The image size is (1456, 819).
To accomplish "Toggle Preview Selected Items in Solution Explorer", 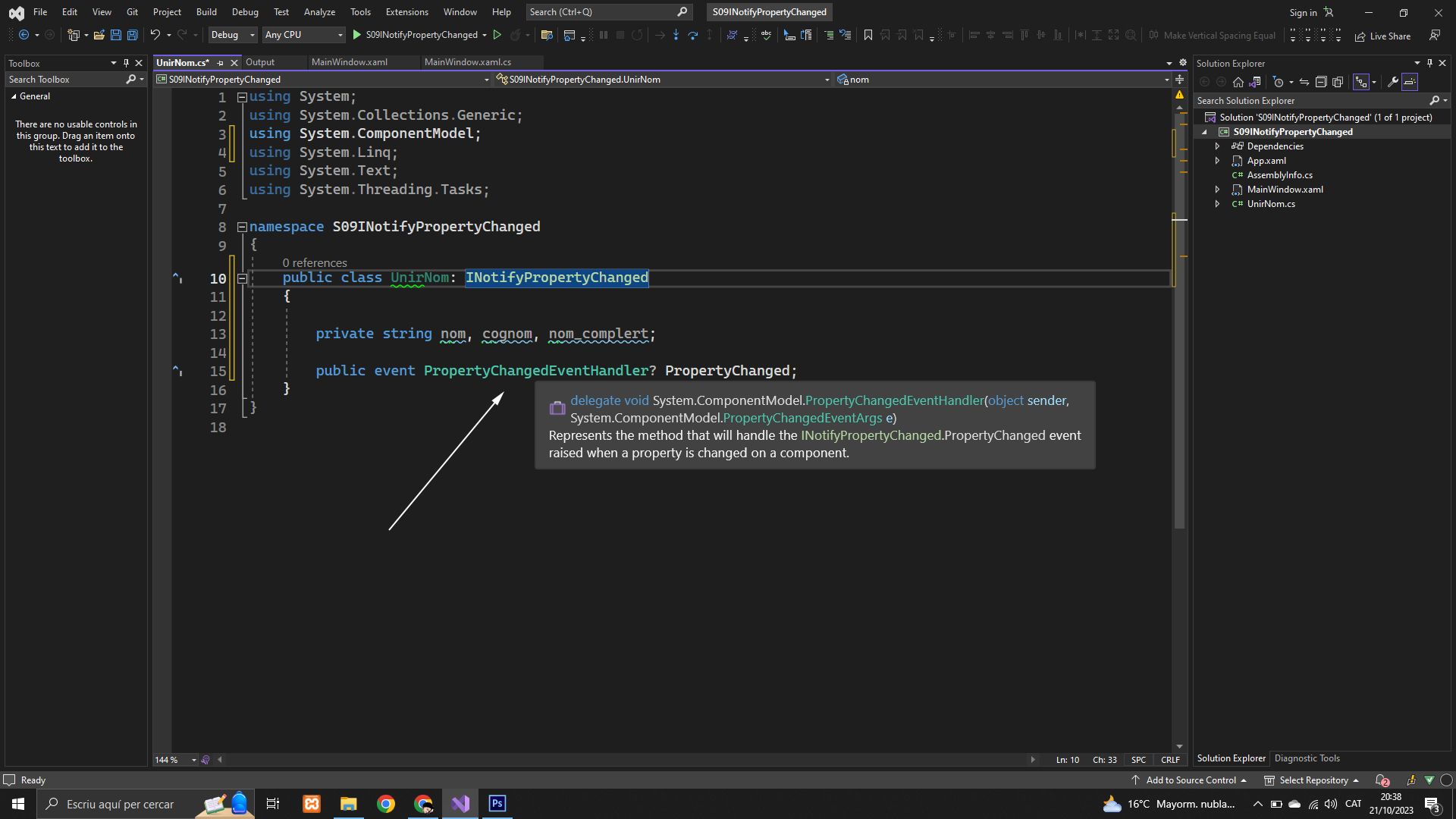I will pyautogui.click(x=1410, y=82).
